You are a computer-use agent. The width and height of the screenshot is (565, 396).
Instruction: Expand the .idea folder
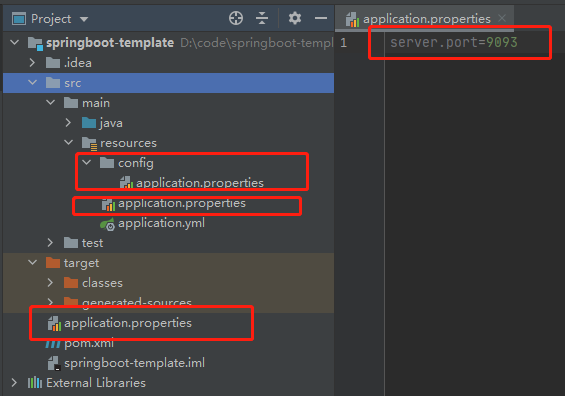coord(32,63)
